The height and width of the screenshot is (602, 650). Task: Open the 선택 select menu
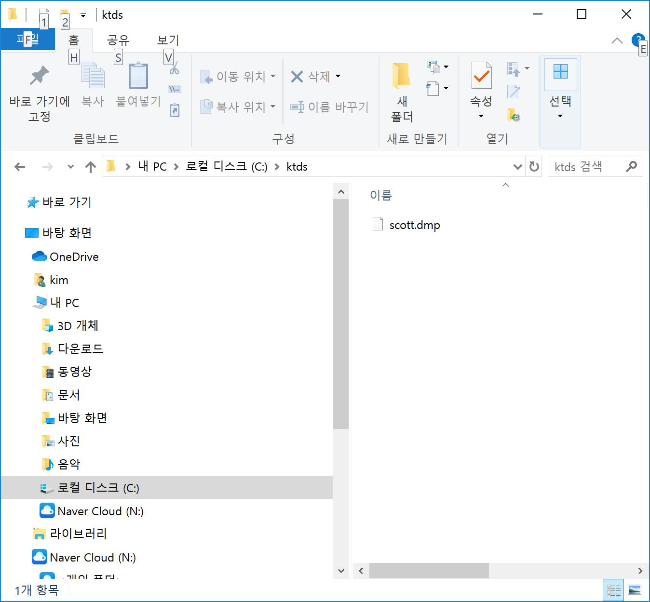(x=560, y=91)
